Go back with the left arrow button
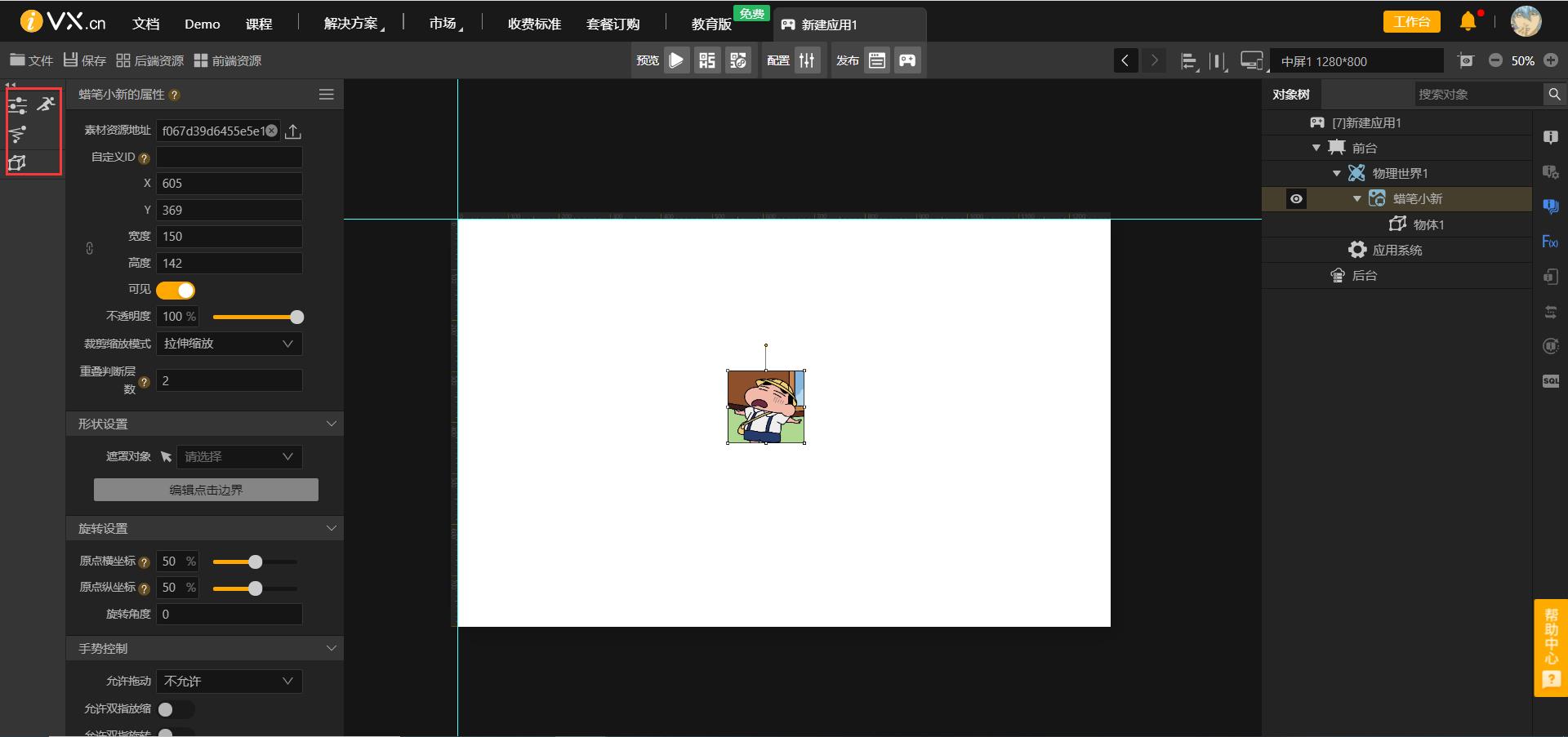The width and height of the screenshot is (1568, 737). (1125, 60)
